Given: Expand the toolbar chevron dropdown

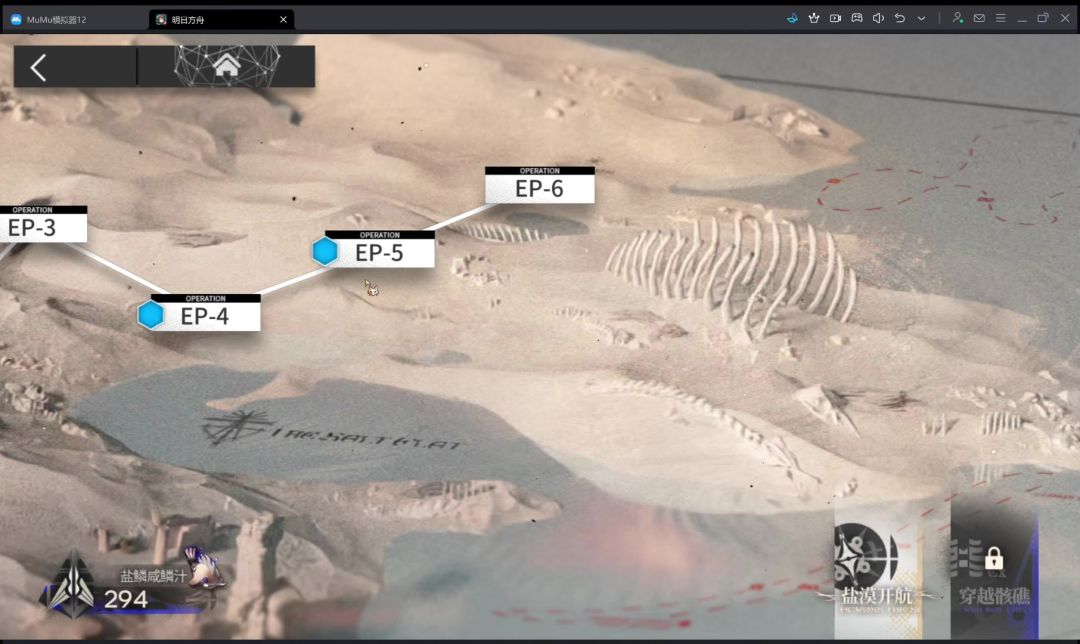Looking at the screenshot, I should [x=921, y=19].
